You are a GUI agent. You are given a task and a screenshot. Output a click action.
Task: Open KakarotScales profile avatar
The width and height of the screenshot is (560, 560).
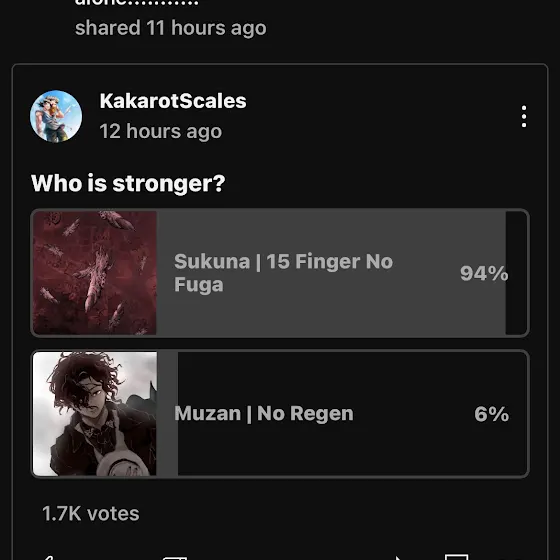pyautogui.click(x=56, y=116)
